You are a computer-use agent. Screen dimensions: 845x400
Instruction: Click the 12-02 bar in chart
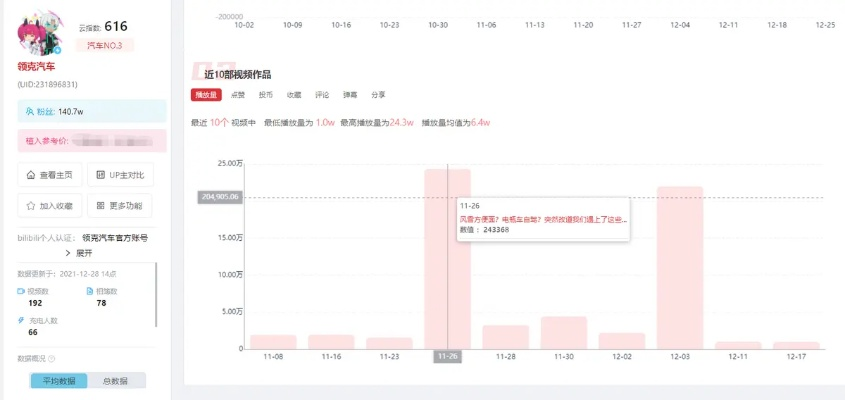pos(622,341)
